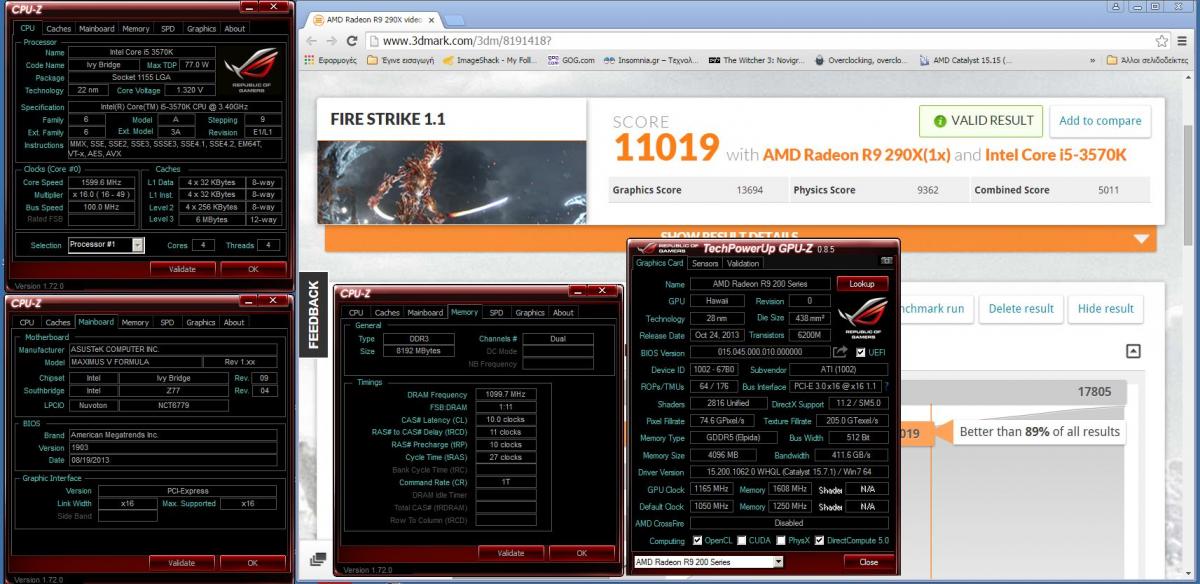Click the AMD Radeon R9 290X(1x) link
Screen dimensions: 1200x584
tap(856, 155)
